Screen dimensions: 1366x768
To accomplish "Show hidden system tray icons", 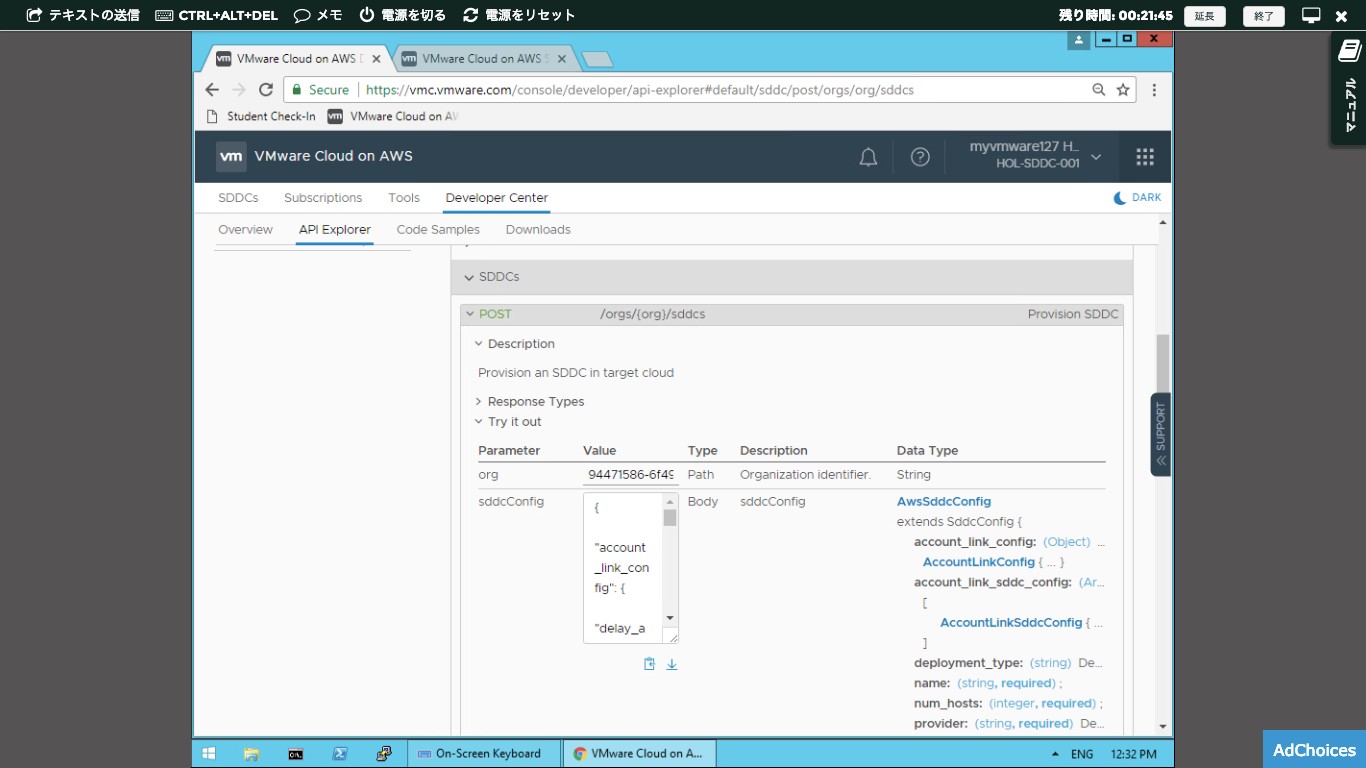I will pyautogui.click(x=1055, y=754).
